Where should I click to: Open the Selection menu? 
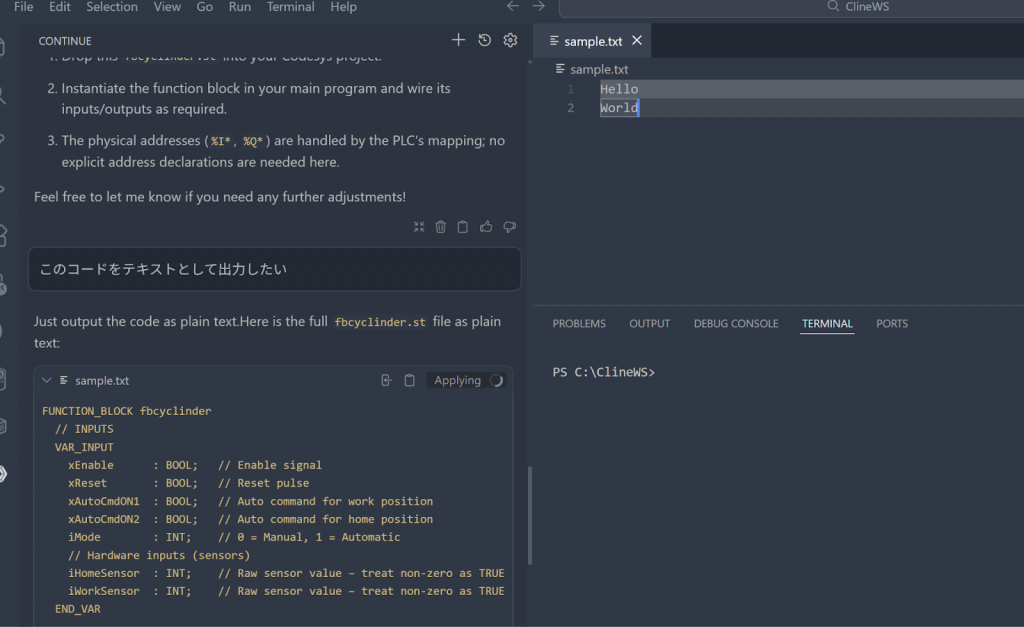(112, 7)
